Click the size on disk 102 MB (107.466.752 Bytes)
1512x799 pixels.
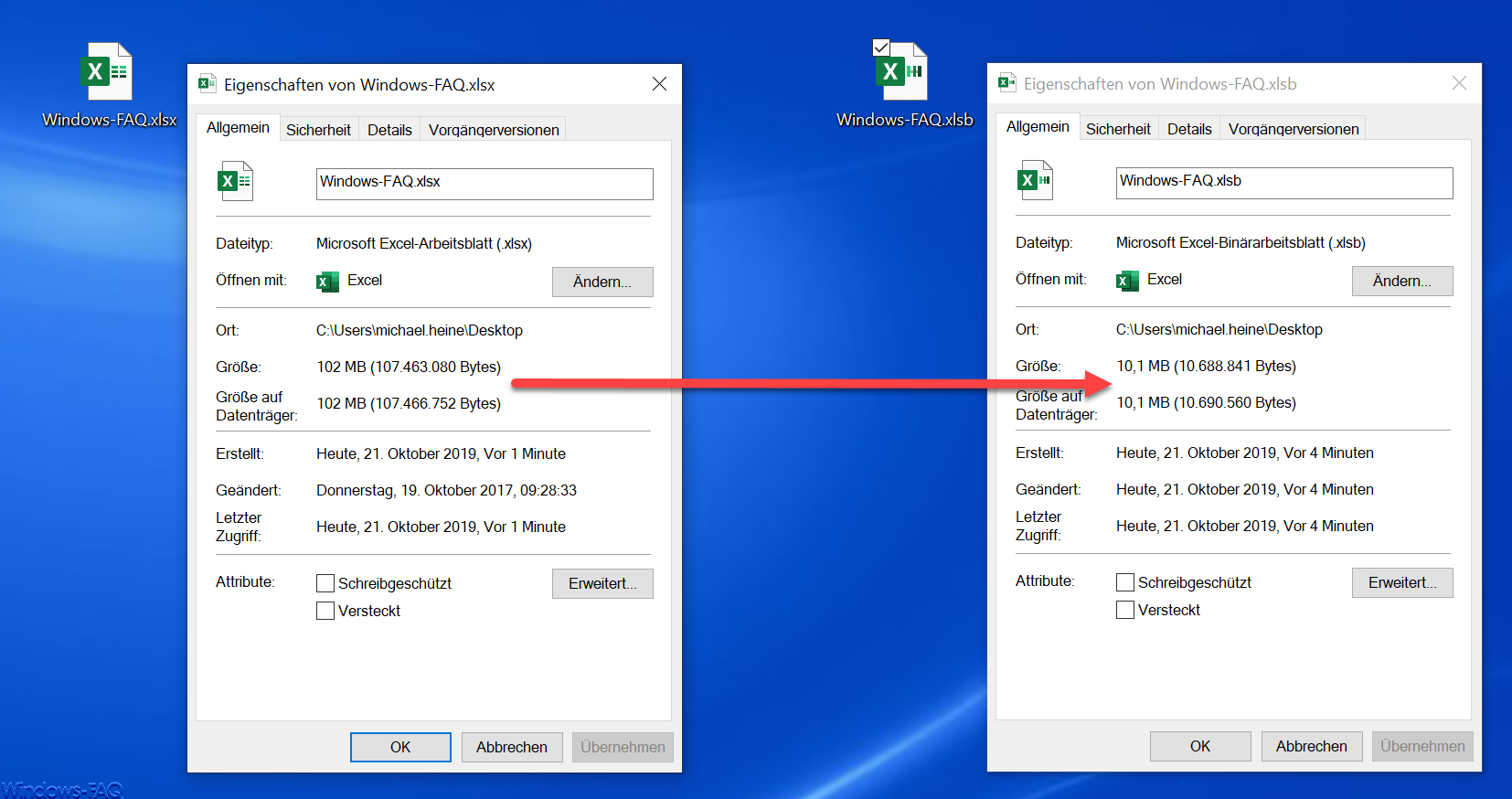409,403
